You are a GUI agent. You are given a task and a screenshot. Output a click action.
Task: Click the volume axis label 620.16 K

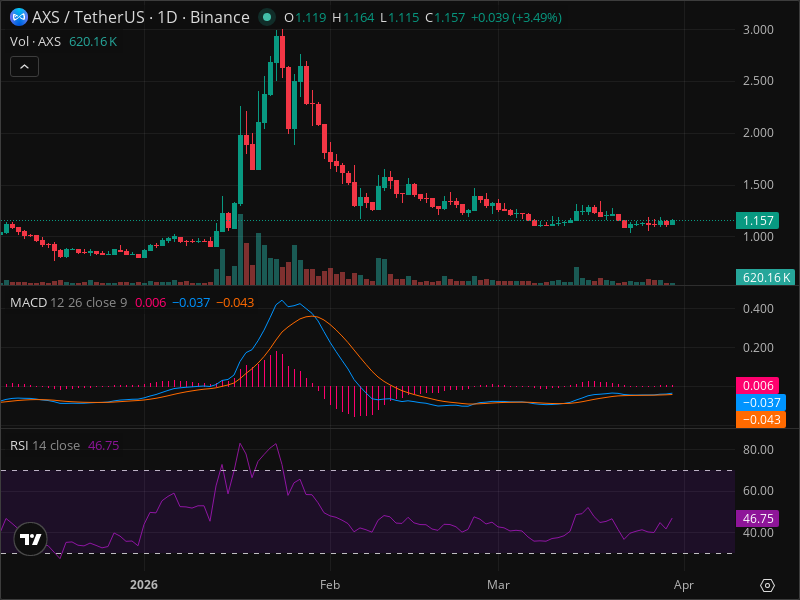tap(765, 278)
